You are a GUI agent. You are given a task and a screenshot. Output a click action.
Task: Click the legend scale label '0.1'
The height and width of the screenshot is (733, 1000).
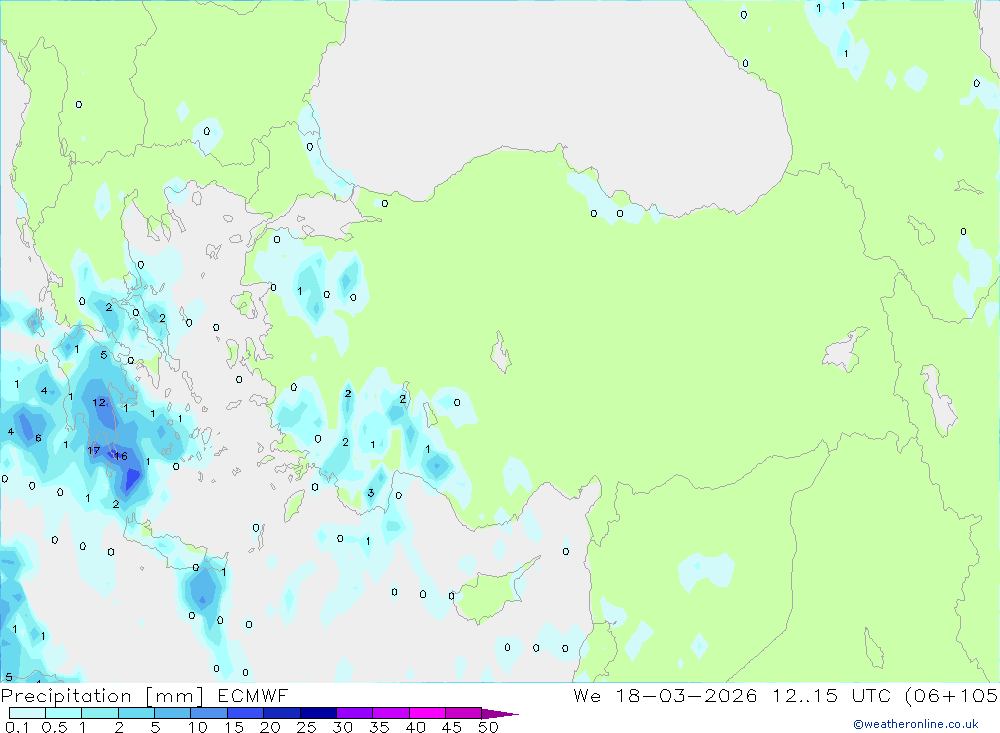pos(17,727)
